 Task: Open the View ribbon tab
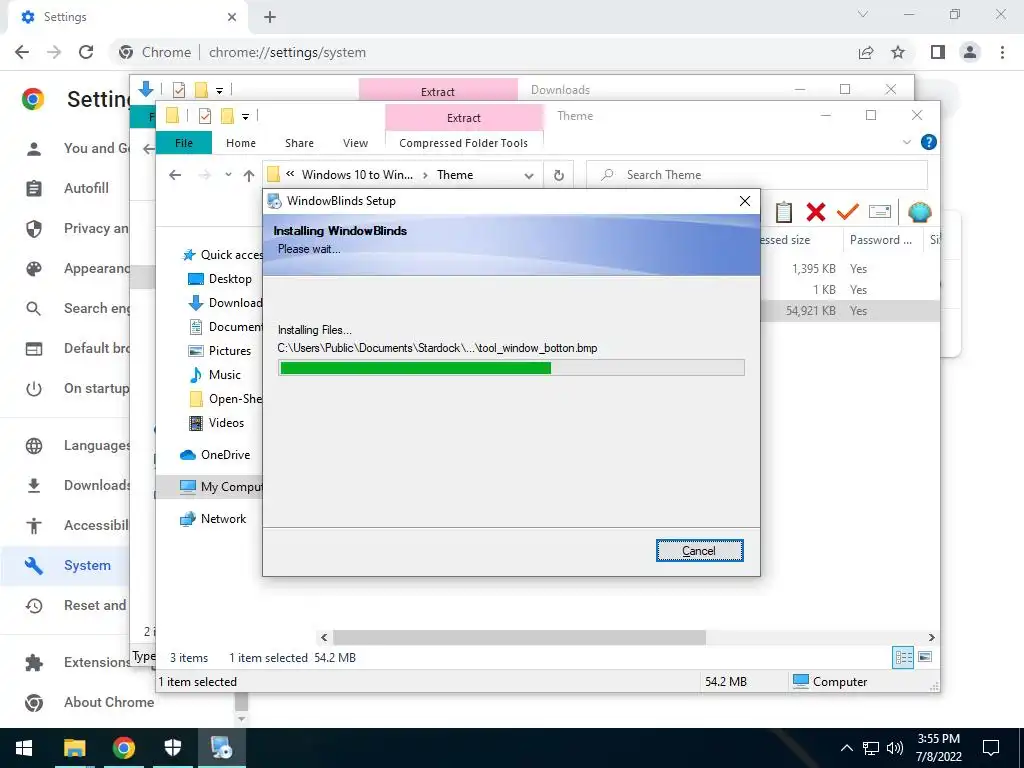355,143
